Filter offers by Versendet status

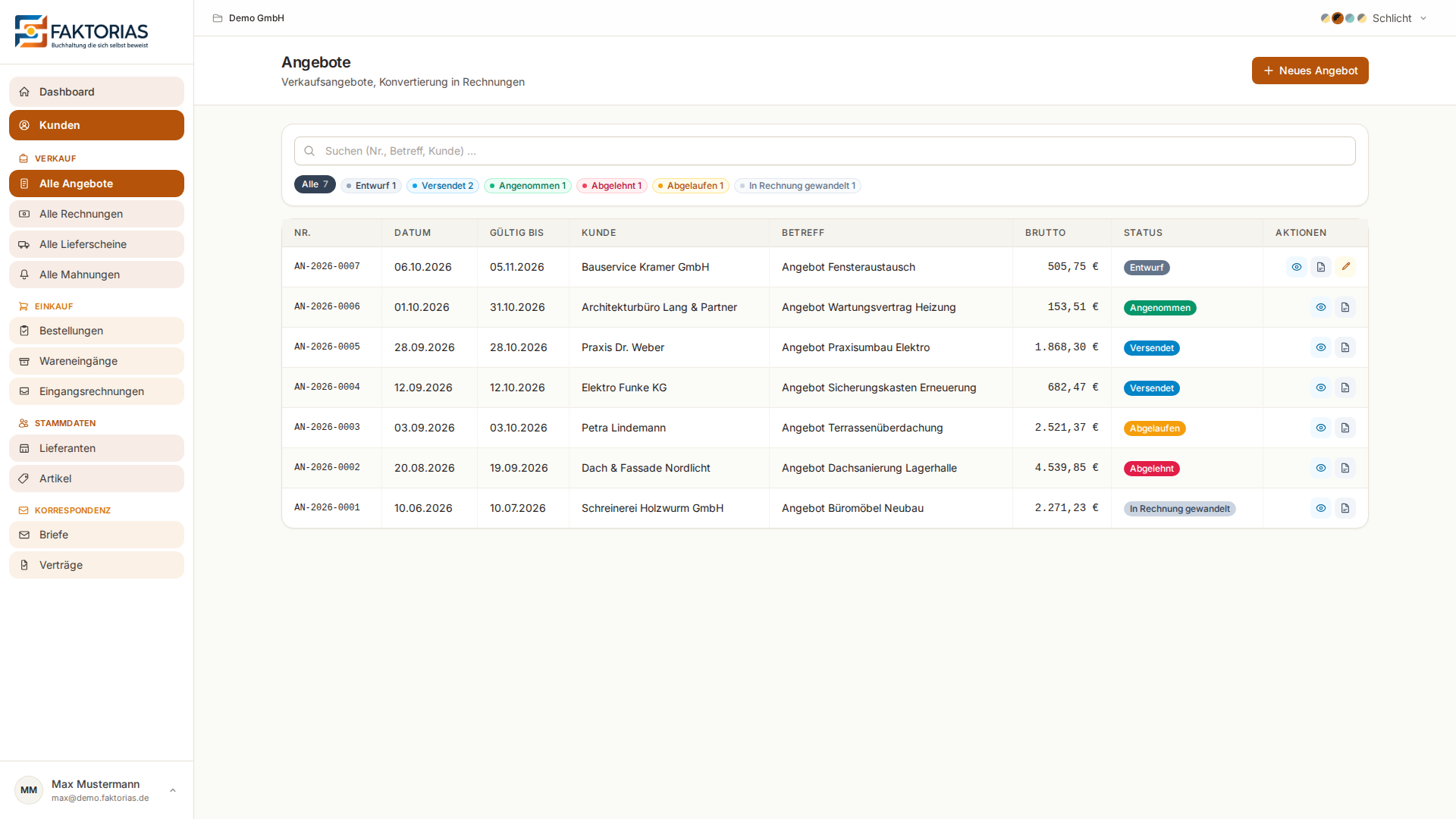point(443,186)
